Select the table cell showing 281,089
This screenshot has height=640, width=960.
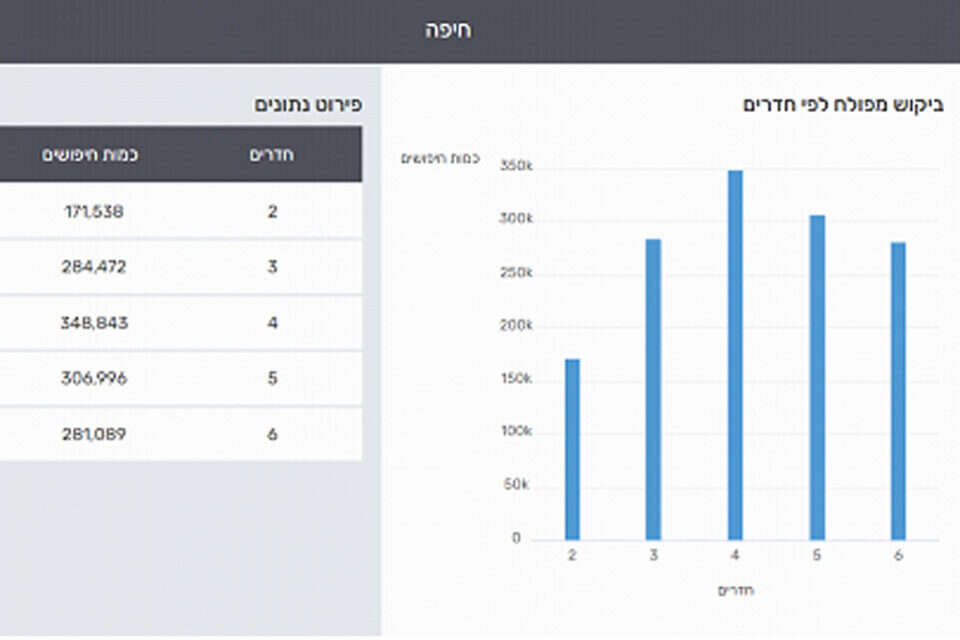pos(90,435)
